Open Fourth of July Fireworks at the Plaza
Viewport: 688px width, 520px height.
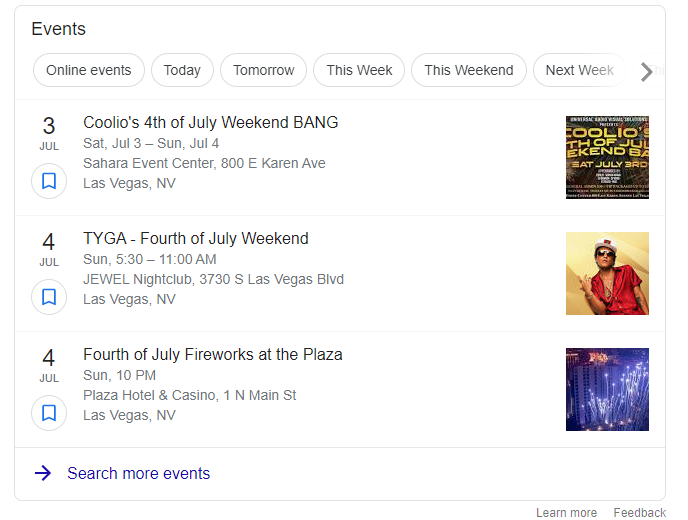click(x=213, y=355)
